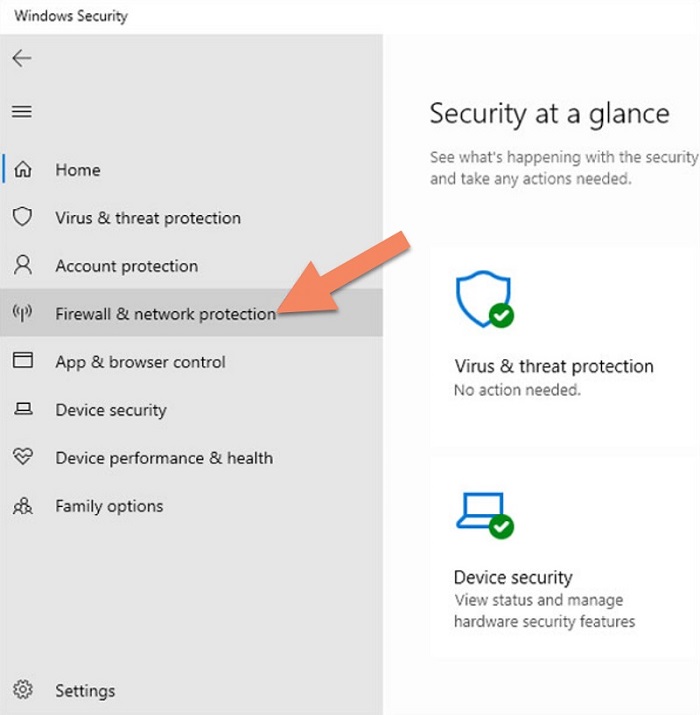Screen dimensions: 700x715
Task: Click the wireless signal Firewall icon
Action: (22, 313)
